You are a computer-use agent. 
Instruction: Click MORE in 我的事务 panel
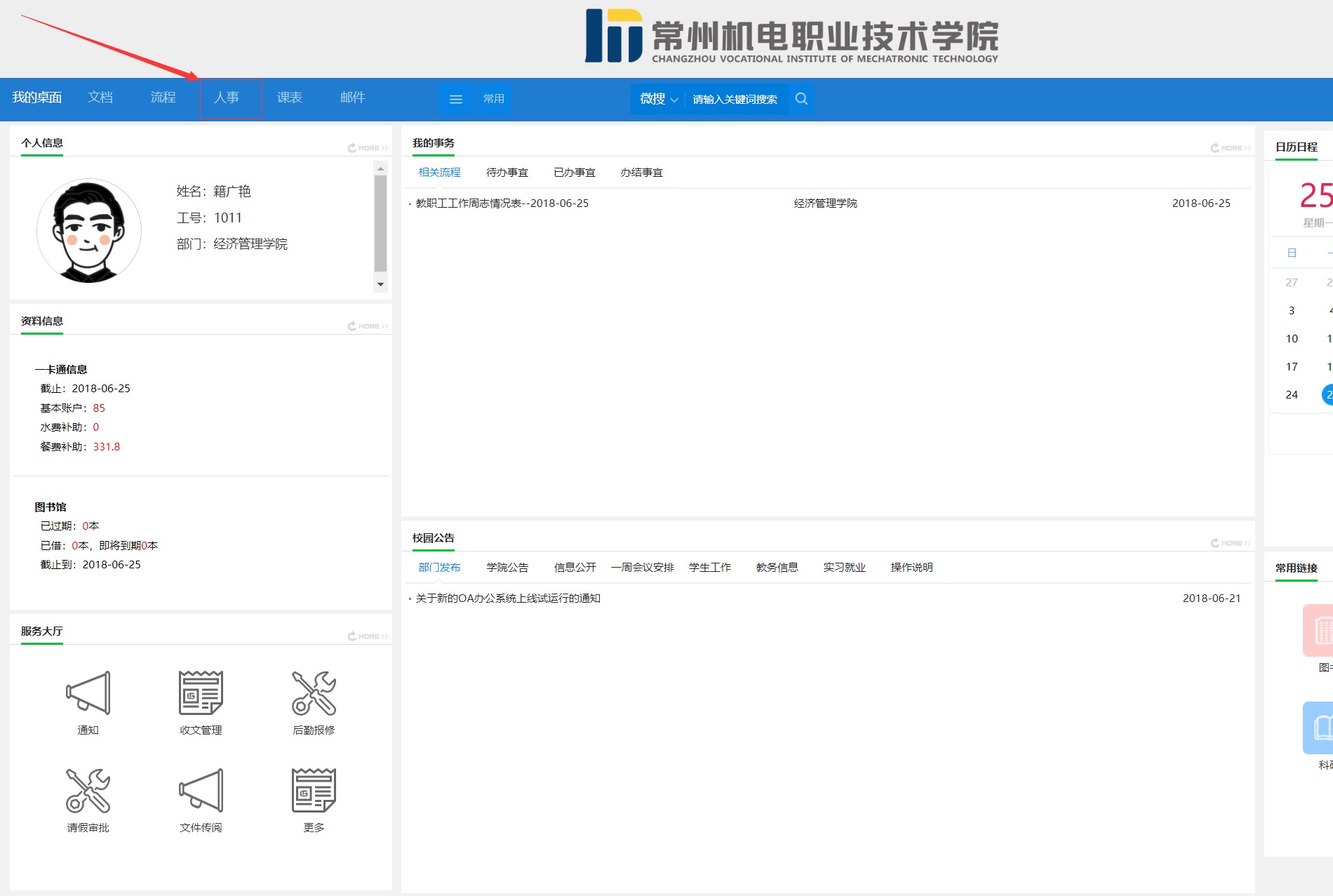tap(1231, 148)
